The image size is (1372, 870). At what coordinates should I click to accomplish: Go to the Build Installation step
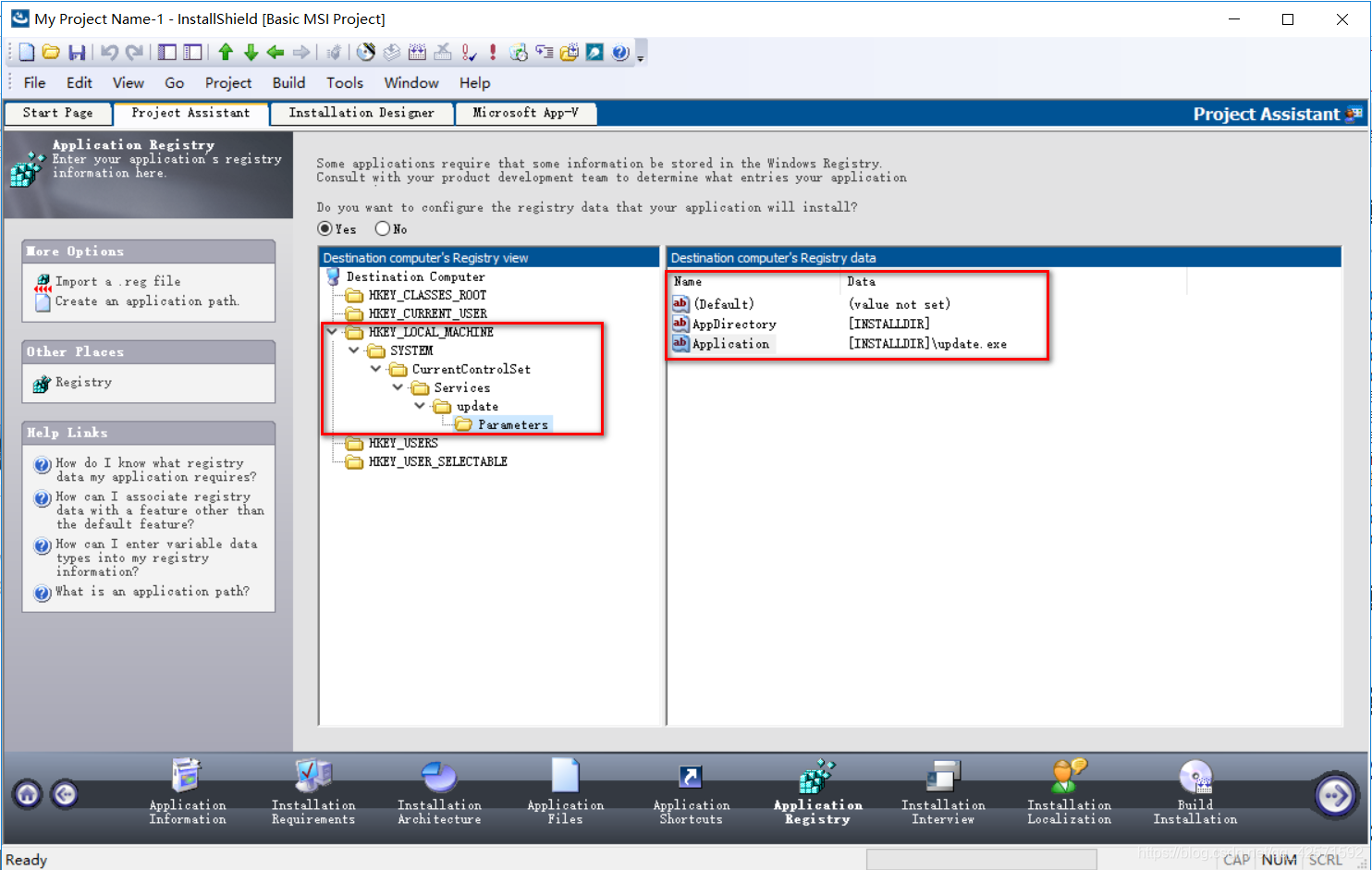point(1194,792)
